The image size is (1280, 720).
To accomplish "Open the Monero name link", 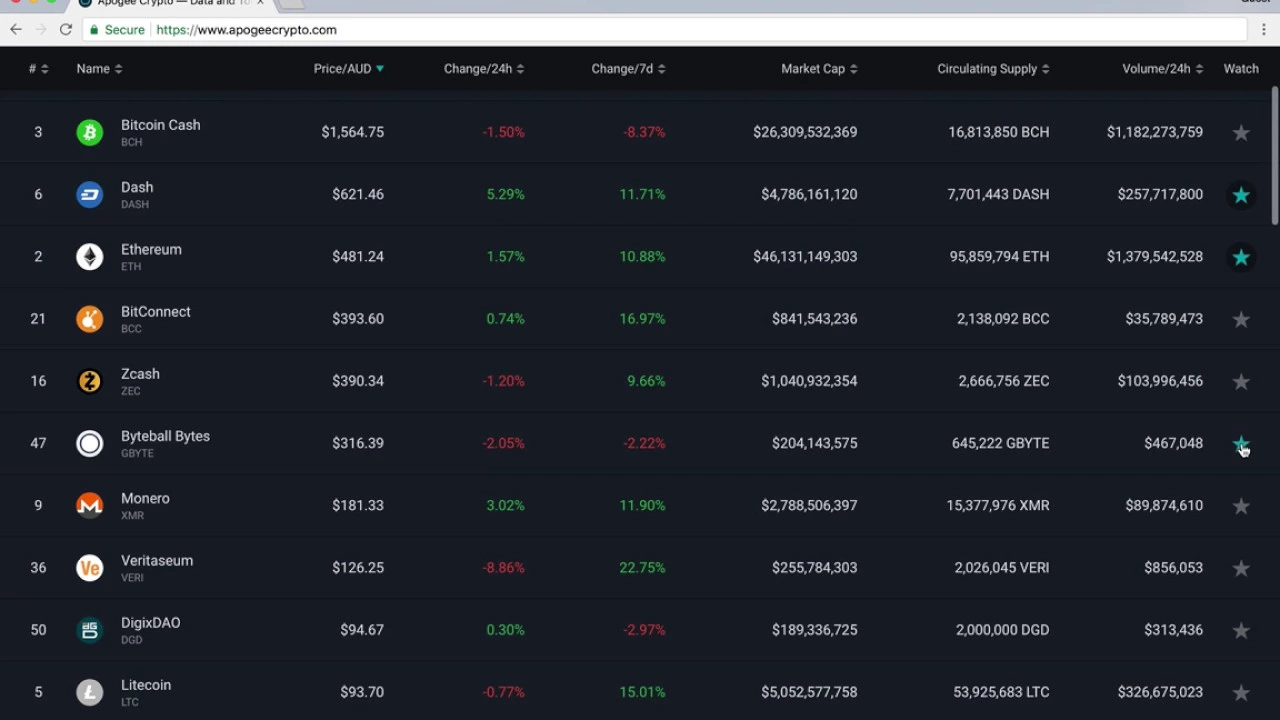I will [145, 498].
